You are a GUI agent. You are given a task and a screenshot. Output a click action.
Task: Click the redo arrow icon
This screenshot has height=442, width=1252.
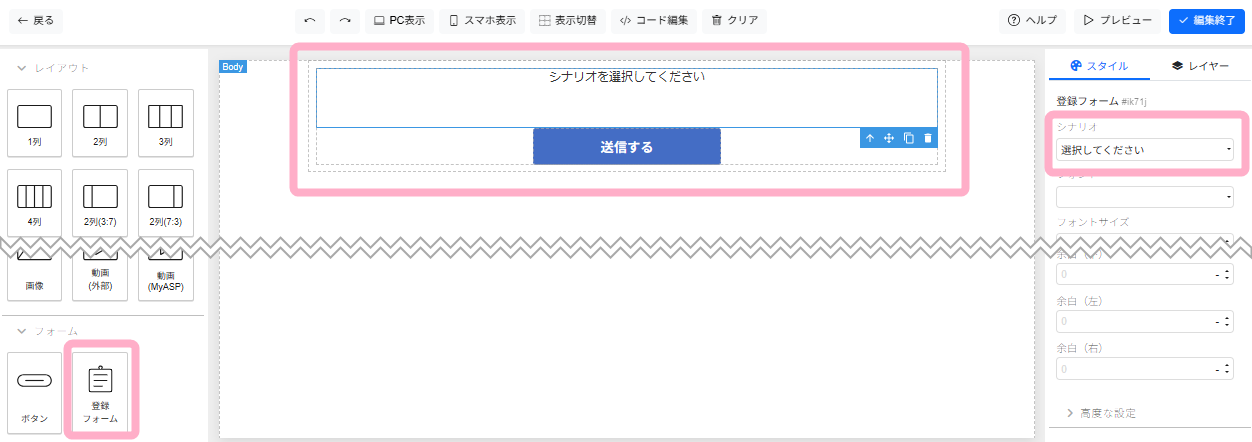(344, 20)
